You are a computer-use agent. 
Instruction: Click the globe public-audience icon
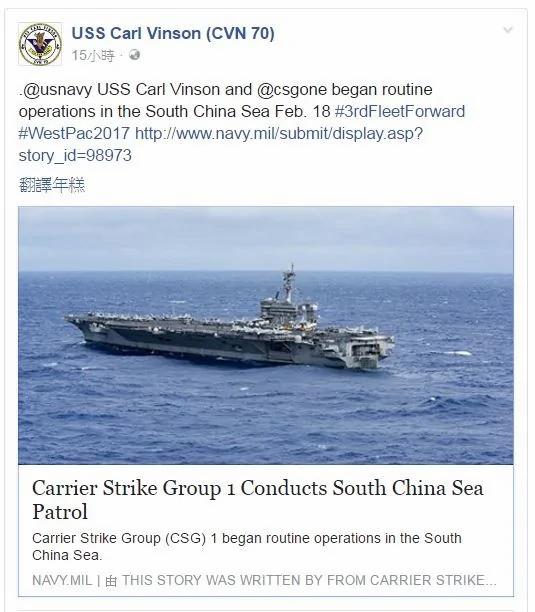(x=134, y=55)
